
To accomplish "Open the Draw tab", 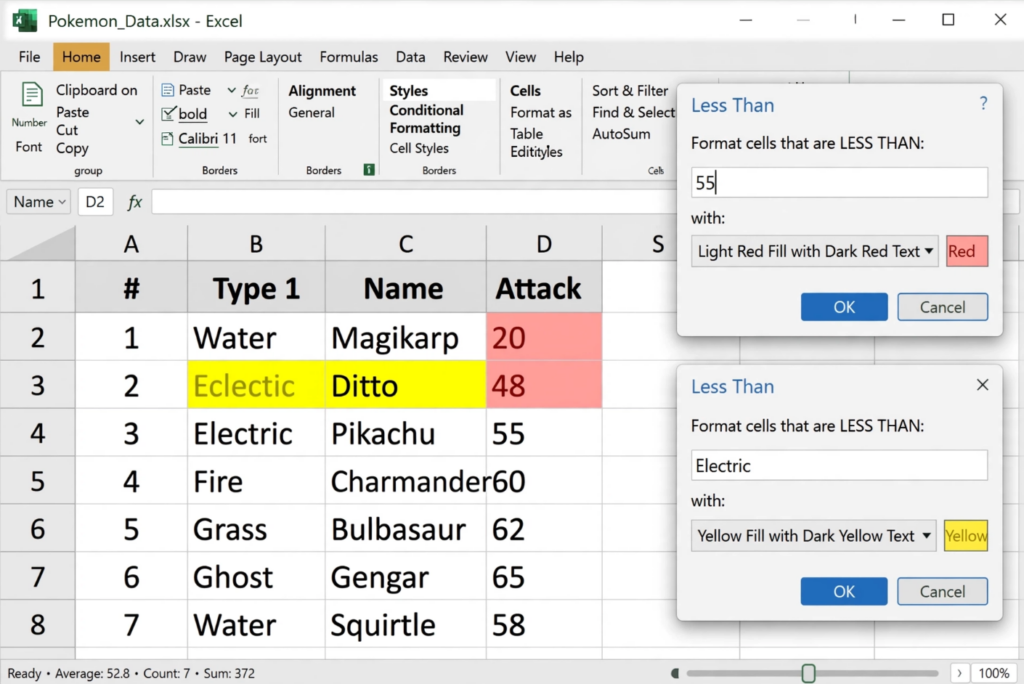I will [x=189, y=57].
